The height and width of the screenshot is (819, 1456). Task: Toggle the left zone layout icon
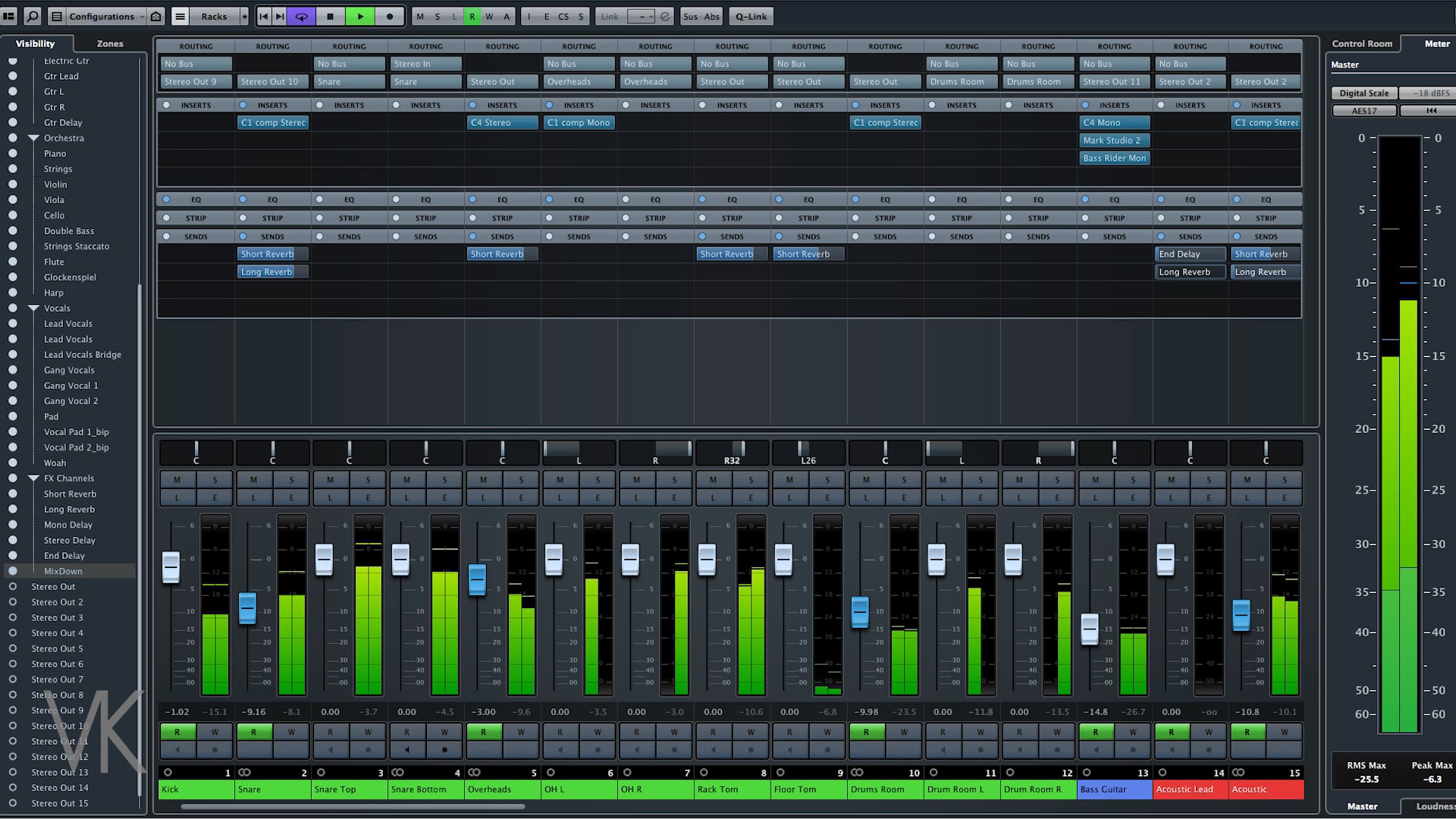tap(9, 16)
